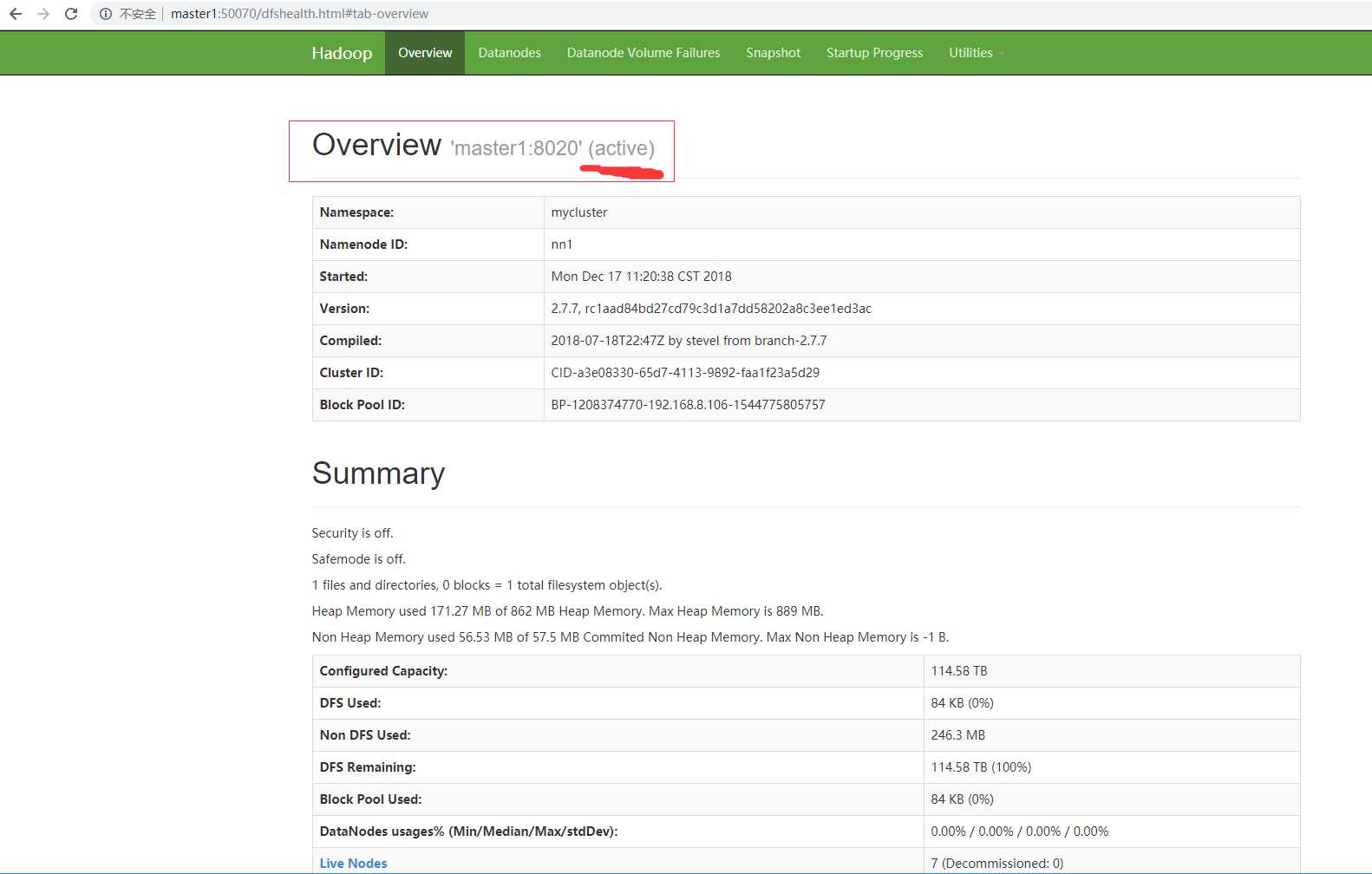Click the Overview heading text
Image resolution: width=1372 pixels, height=874 pixels.
coord(376,145)
